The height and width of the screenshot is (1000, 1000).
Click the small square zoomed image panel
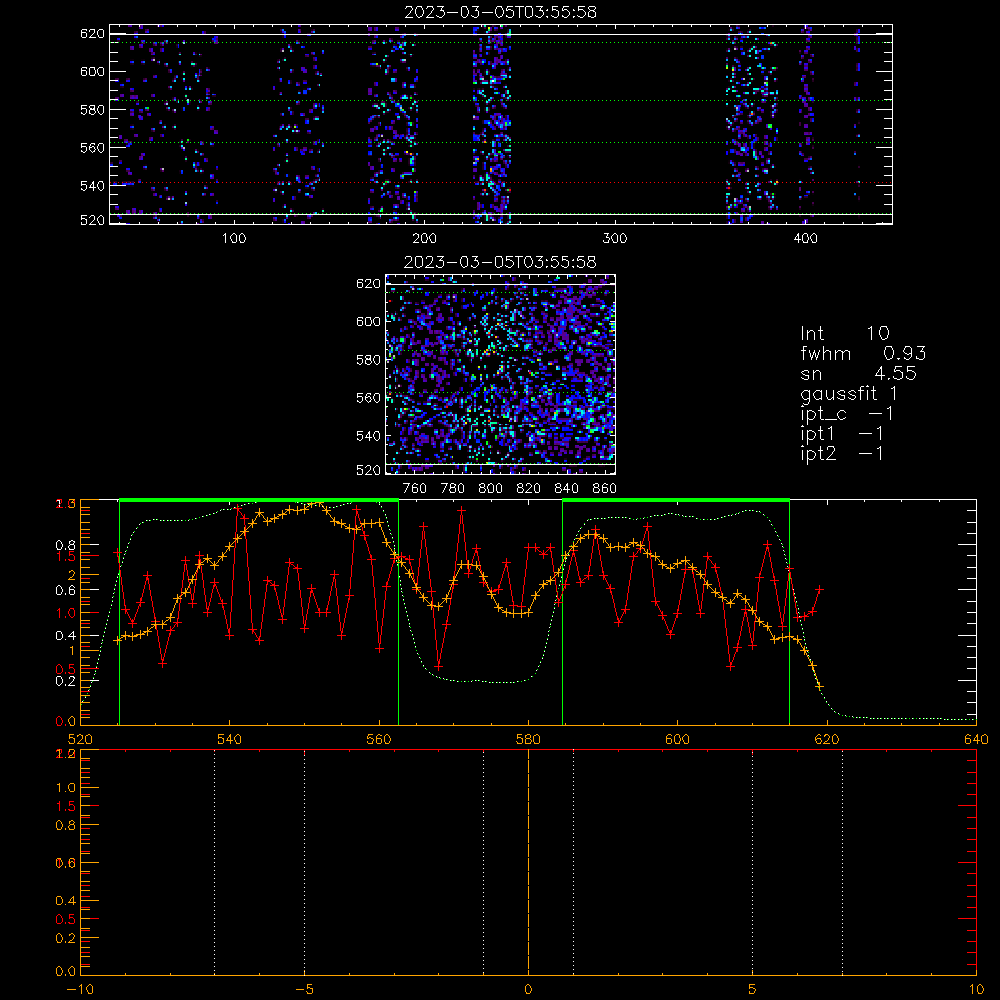click(x=501, y=374)
